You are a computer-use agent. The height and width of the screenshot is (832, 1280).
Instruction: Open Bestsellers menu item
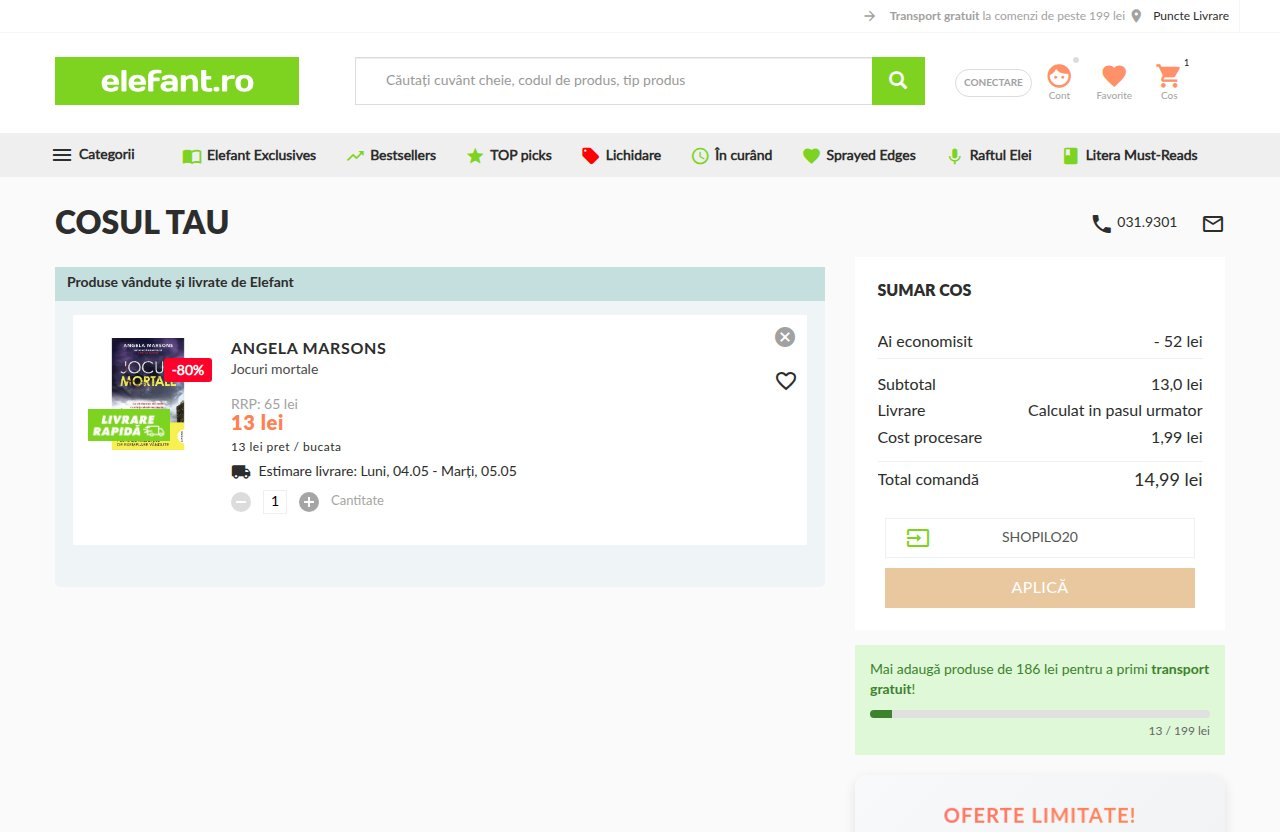[x=391, y=156]
